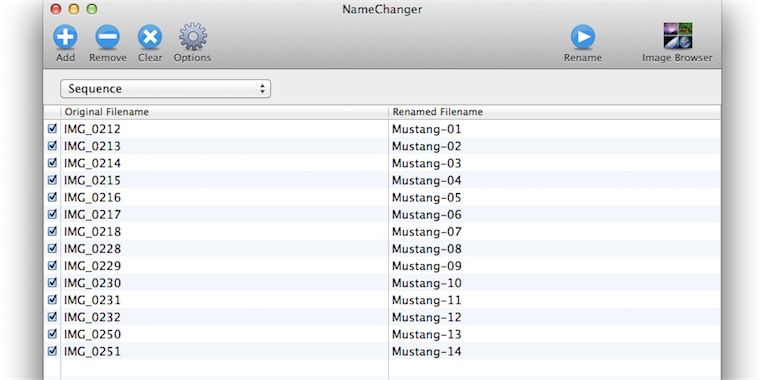This screenshot has width=760, height=380.
Task: Zoom the NameChanger window with green button
Action: (x=92, y=9)
